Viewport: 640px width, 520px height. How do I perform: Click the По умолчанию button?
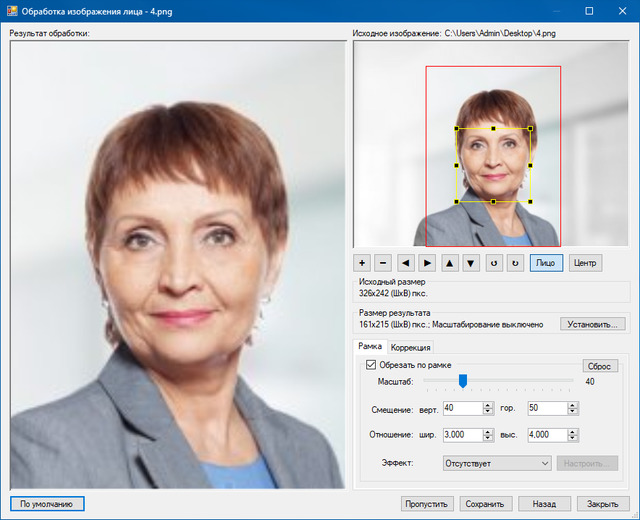pos(47,504)
